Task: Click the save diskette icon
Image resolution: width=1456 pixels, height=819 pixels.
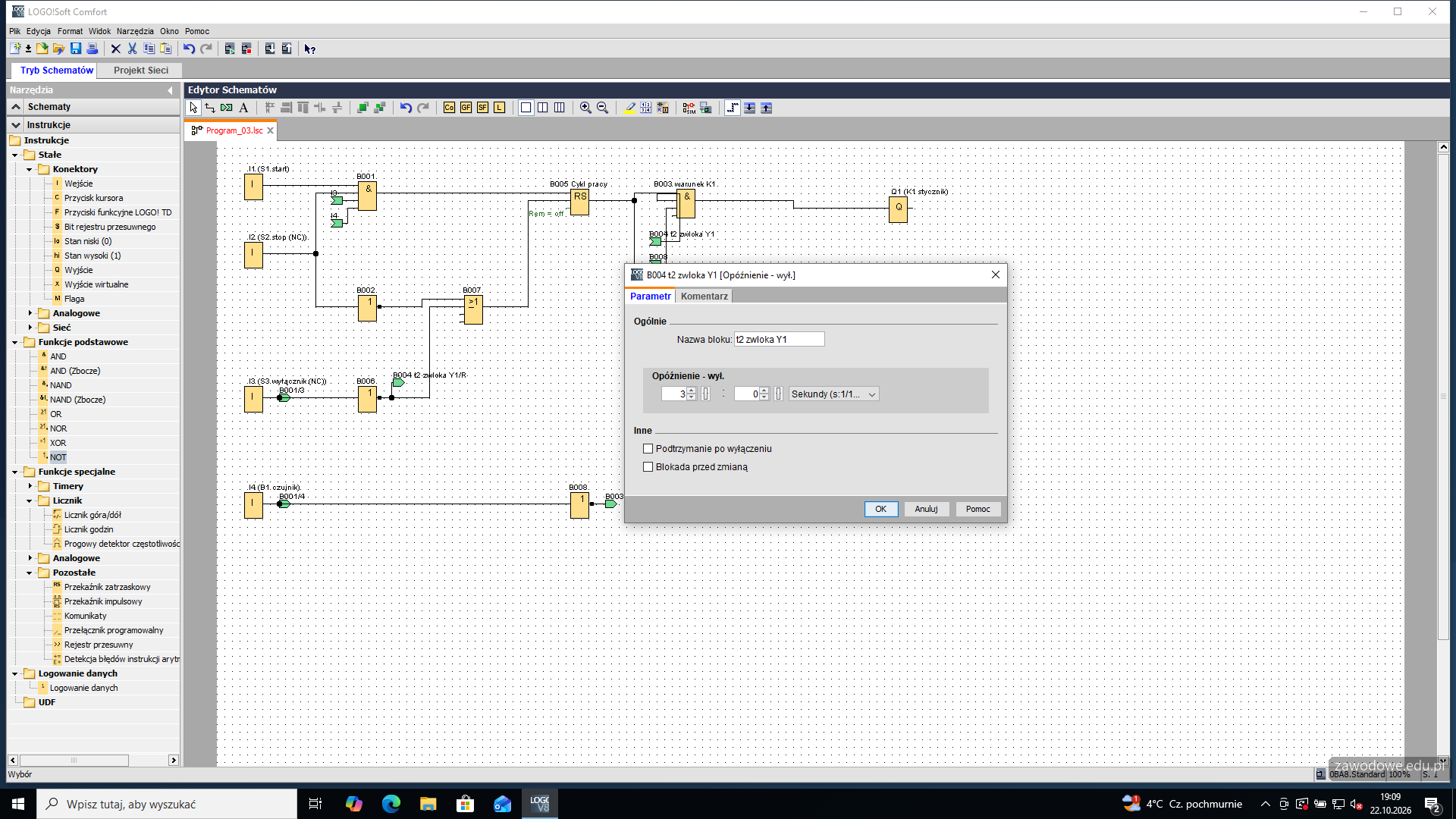Action: [x=76, y=49]
